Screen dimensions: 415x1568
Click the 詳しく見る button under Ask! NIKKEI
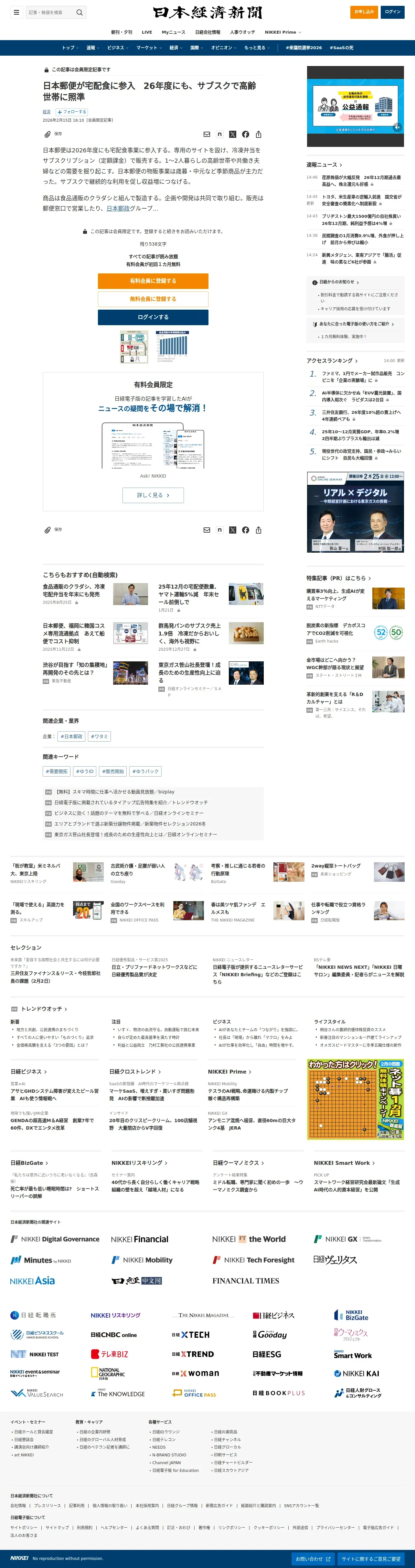point(153,495)
